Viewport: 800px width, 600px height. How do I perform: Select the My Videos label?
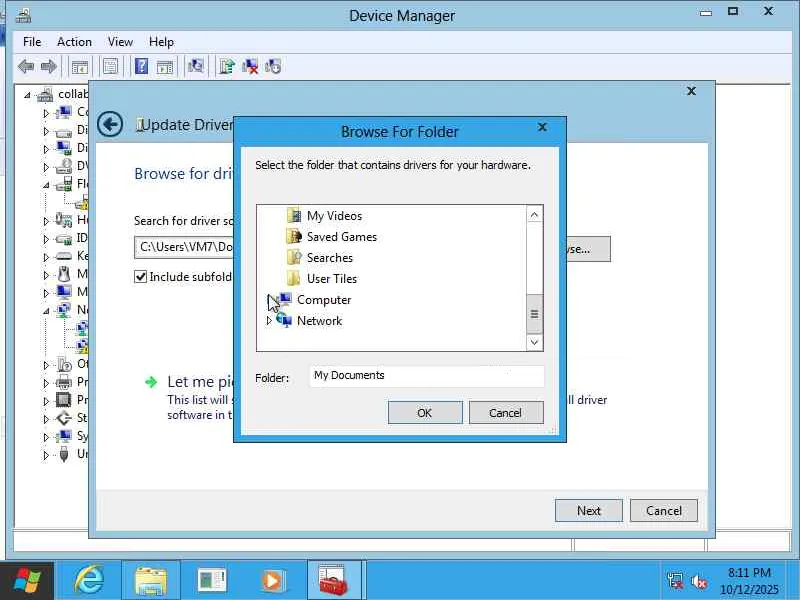[334, 216]
